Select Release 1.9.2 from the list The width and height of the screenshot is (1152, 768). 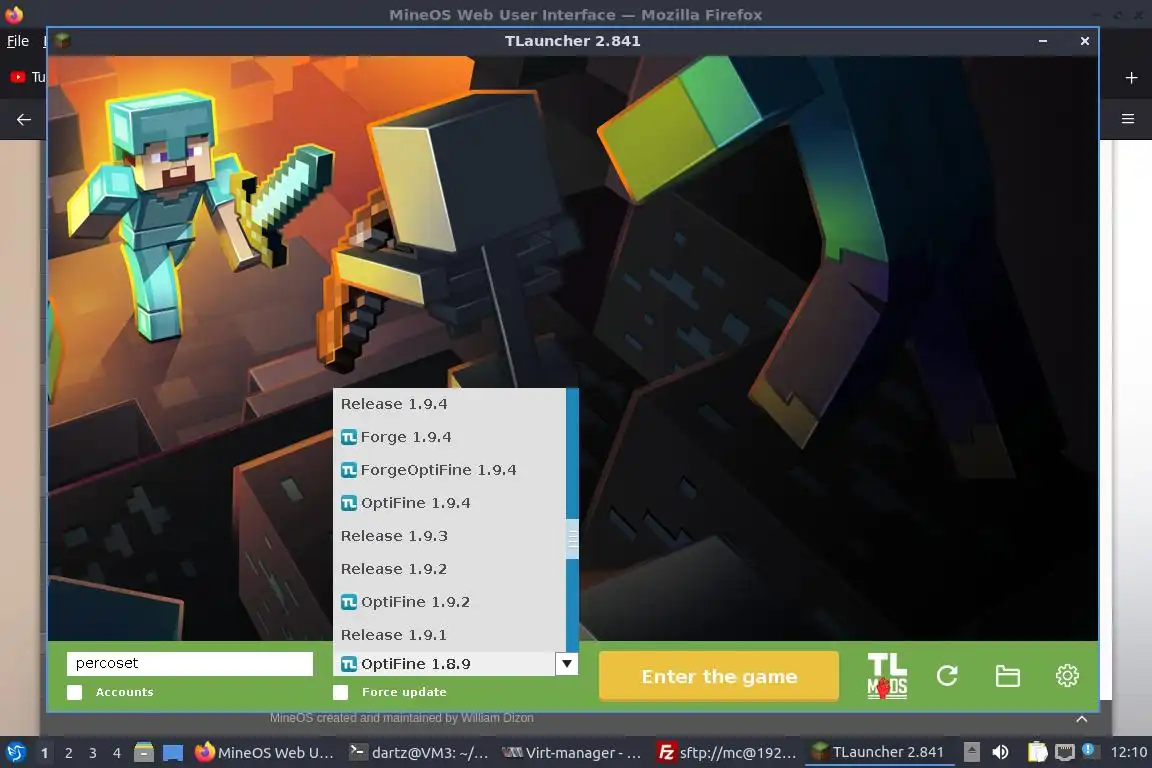tap(450, 570)
